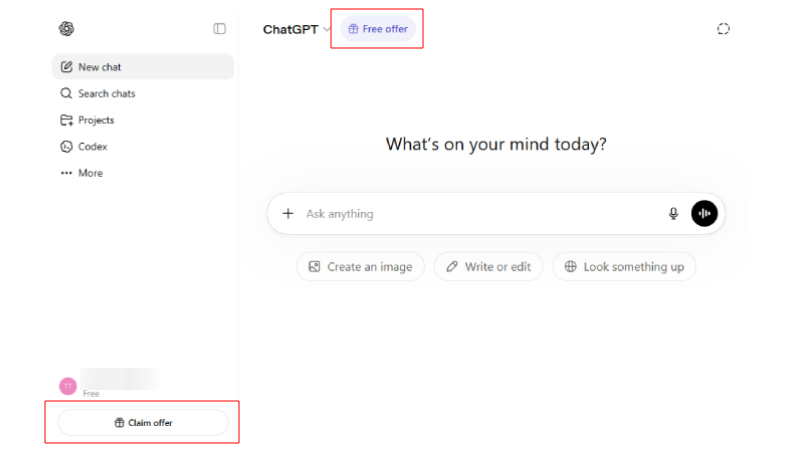The width and height of the screenshot is (800, 450).
Task: Start voice mode with the black waveform button
Action: pos(704,213)
